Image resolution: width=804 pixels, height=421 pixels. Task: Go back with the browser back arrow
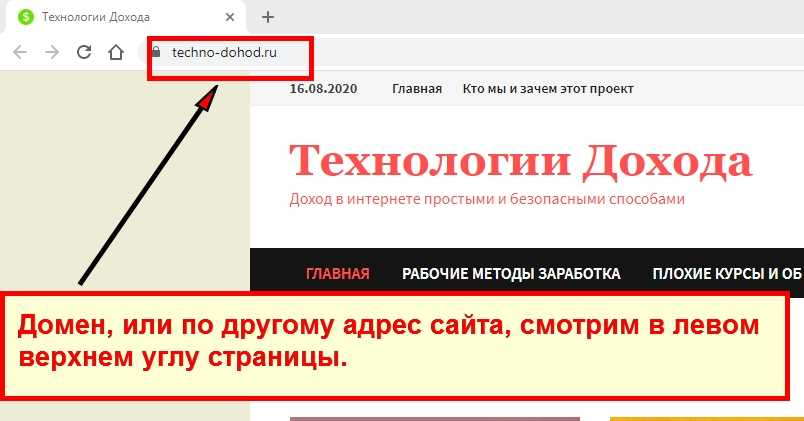point(21,53)
